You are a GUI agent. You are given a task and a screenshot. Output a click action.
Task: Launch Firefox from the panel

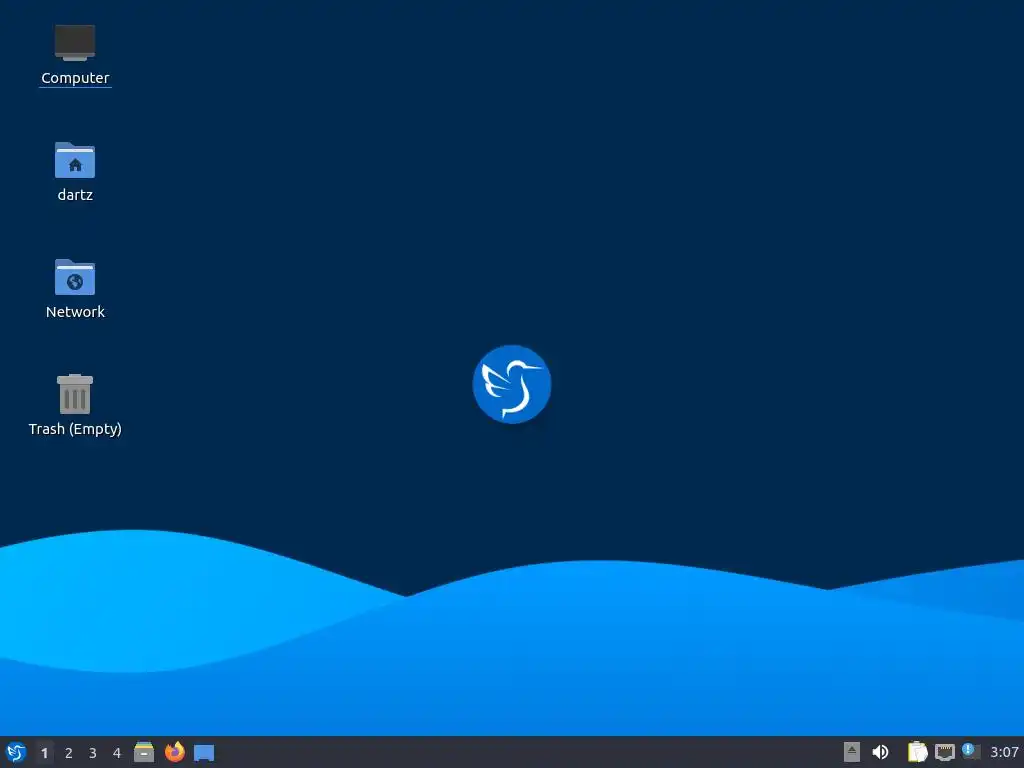tap(174, 752)
